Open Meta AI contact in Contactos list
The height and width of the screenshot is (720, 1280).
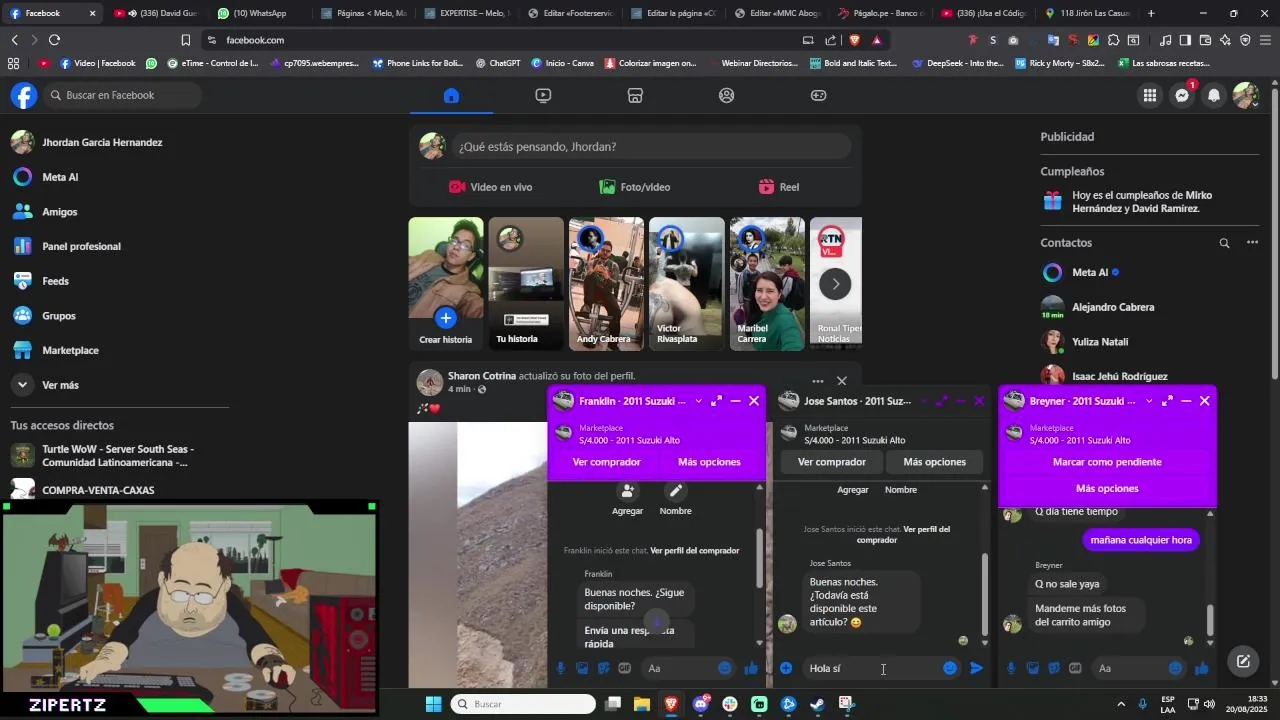[x=1090, y=272]
